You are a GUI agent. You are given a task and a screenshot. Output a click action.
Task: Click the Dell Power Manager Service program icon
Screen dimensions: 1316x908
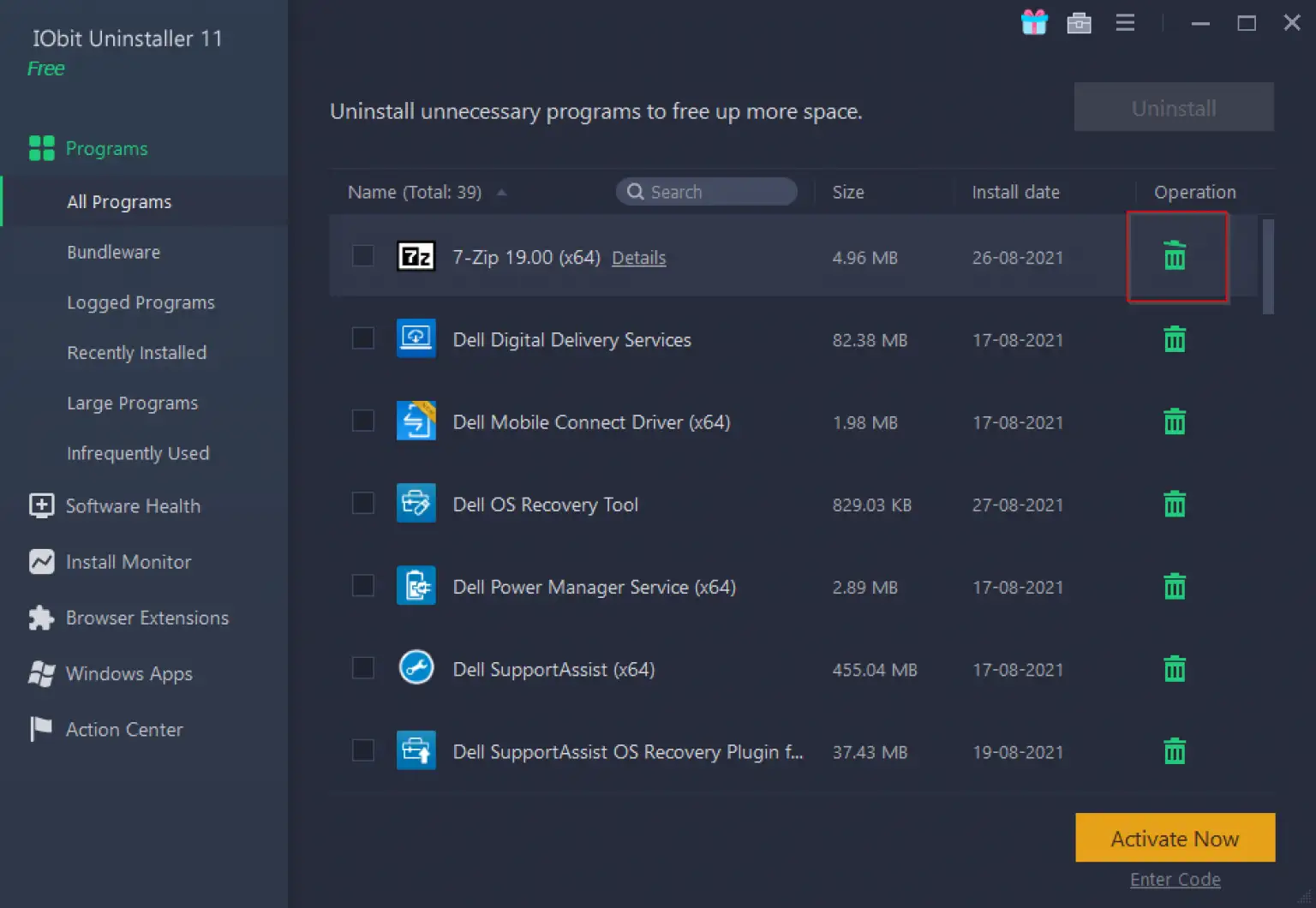click(x=416, y=585)
